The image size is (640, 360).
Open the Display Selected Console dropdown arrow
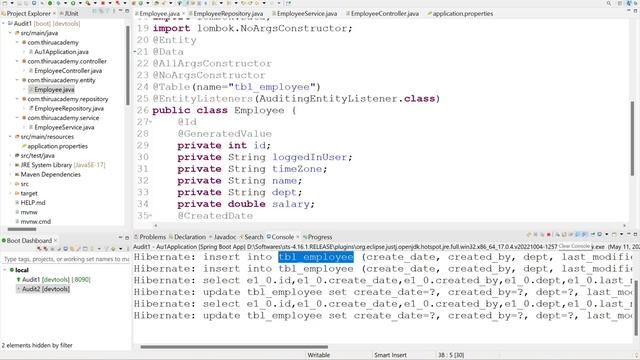click(x=607, y=234)
